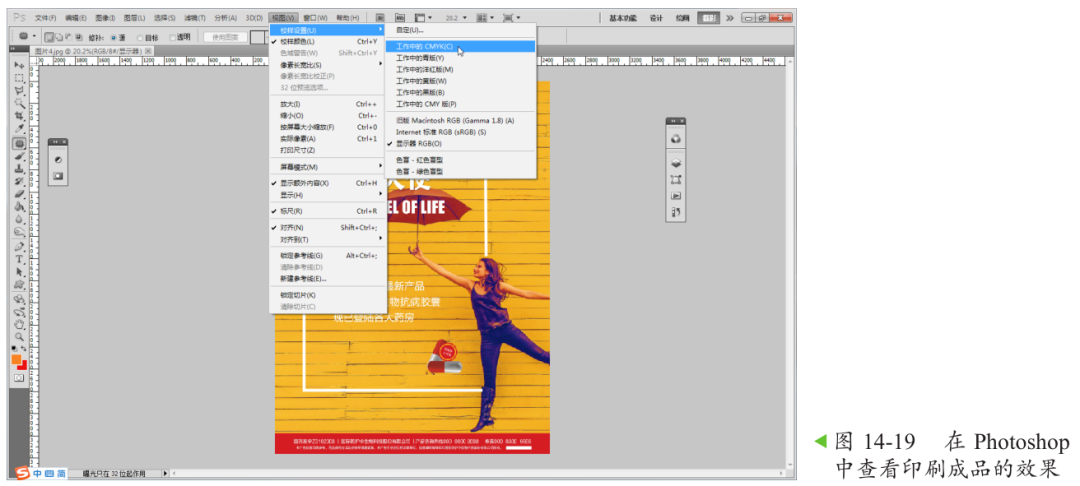This screenshot has height=486, width=1080.
Task: Open the 文件 menu
Action: 45,18
